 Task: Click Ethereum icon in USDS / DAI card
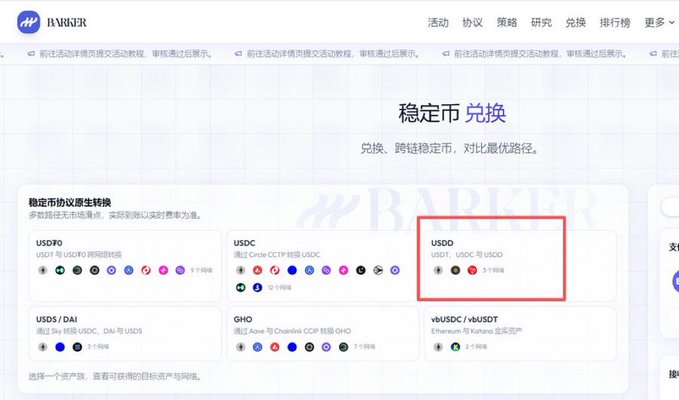(x=42, y=347)
